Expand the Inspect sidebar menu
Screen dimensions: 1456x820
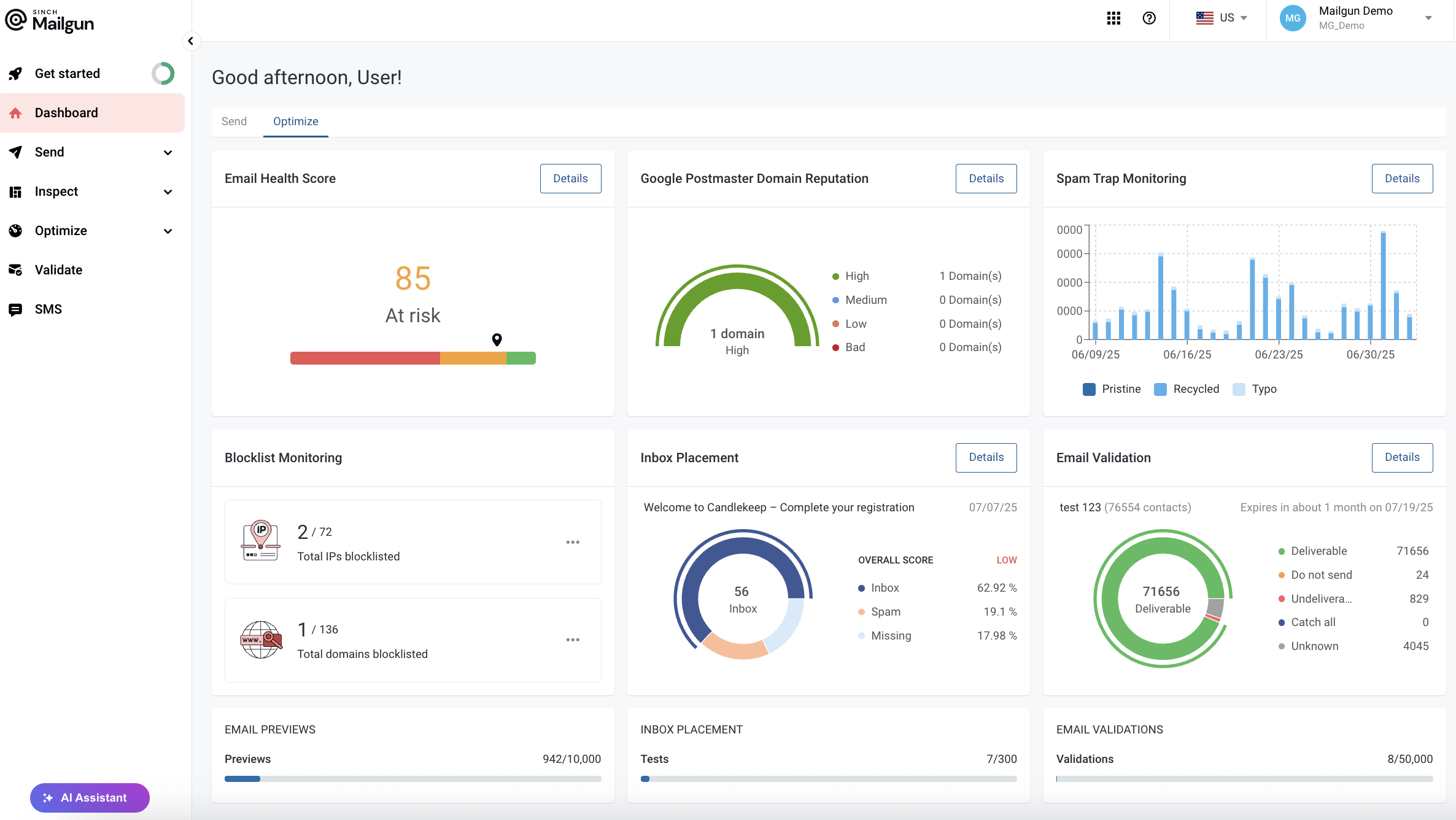168,191
